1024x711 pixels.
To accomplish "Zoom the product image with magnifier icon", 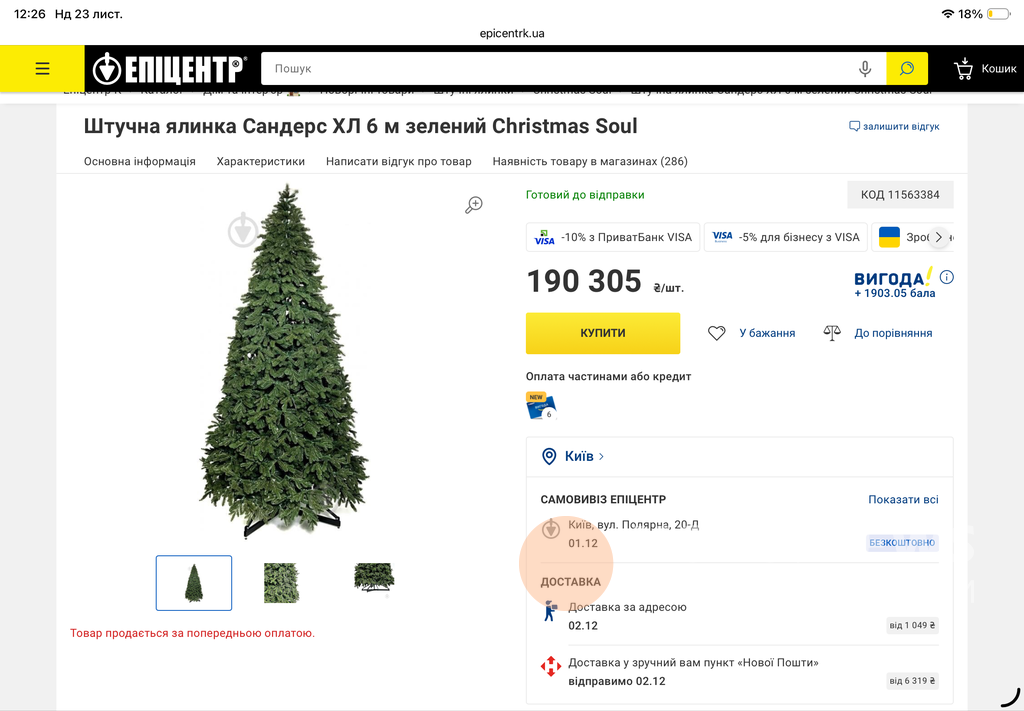I will pyautogui.click(x=474, y=205).
